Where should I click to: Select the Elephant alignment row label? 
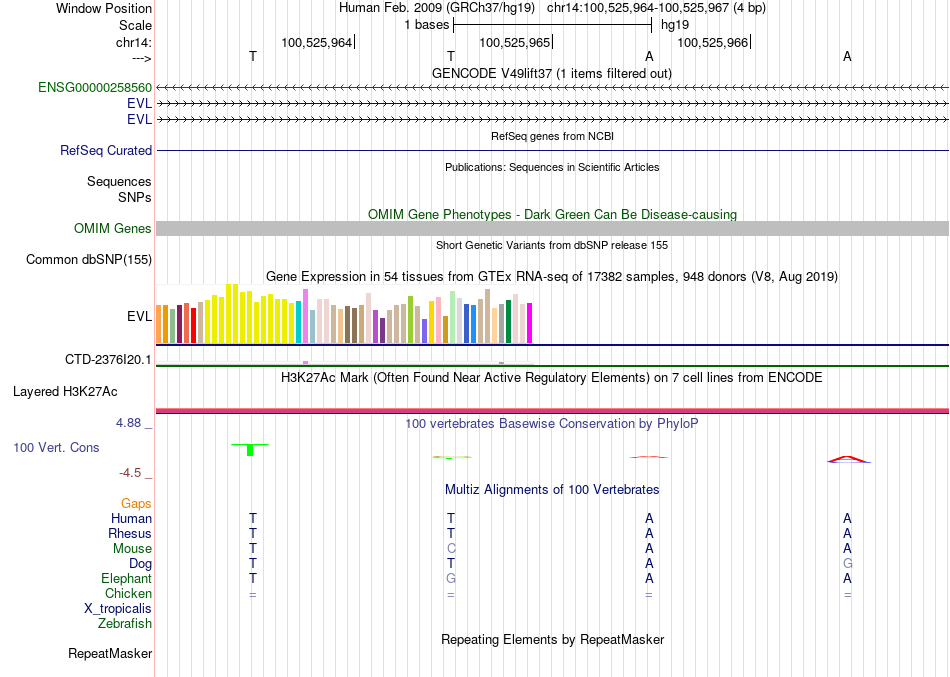(126, 578)
